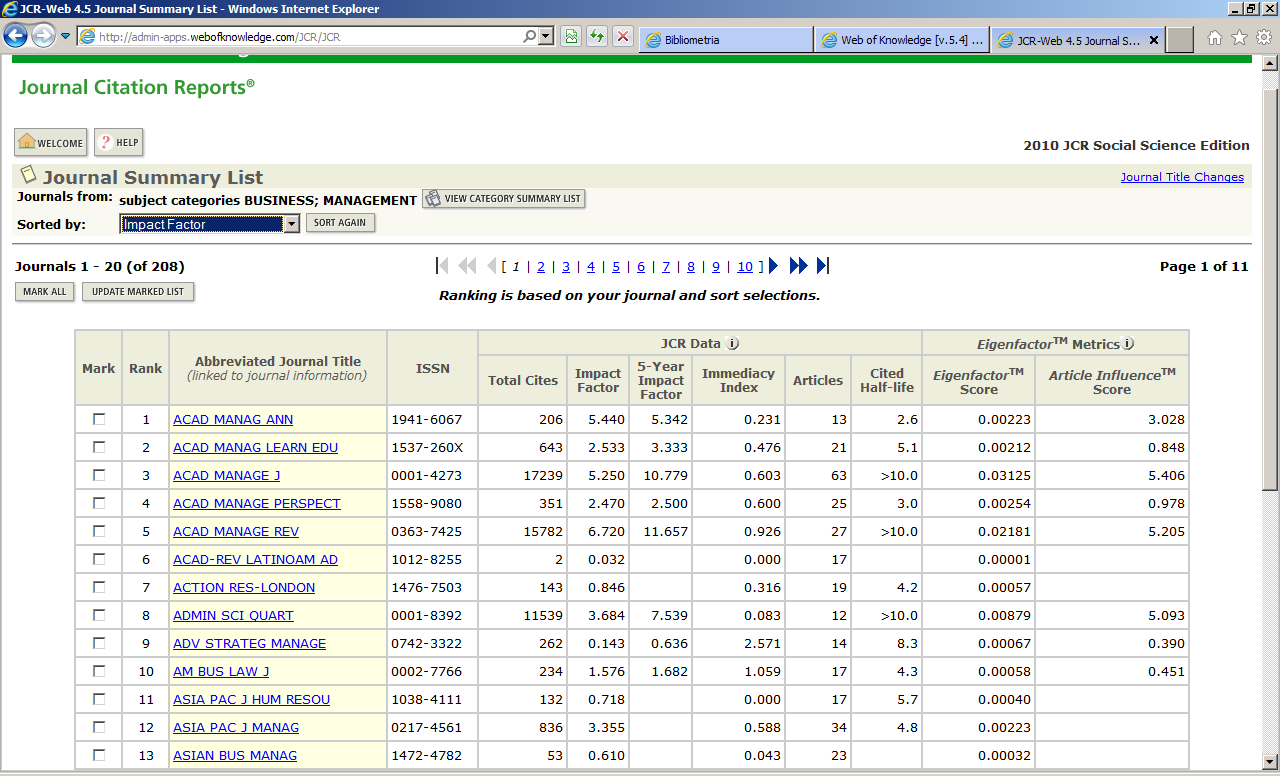The width and height of the screenshot is (1280, 776).
Task: Open AM BUS LAW J journal link
Action: tap(221, 672)
